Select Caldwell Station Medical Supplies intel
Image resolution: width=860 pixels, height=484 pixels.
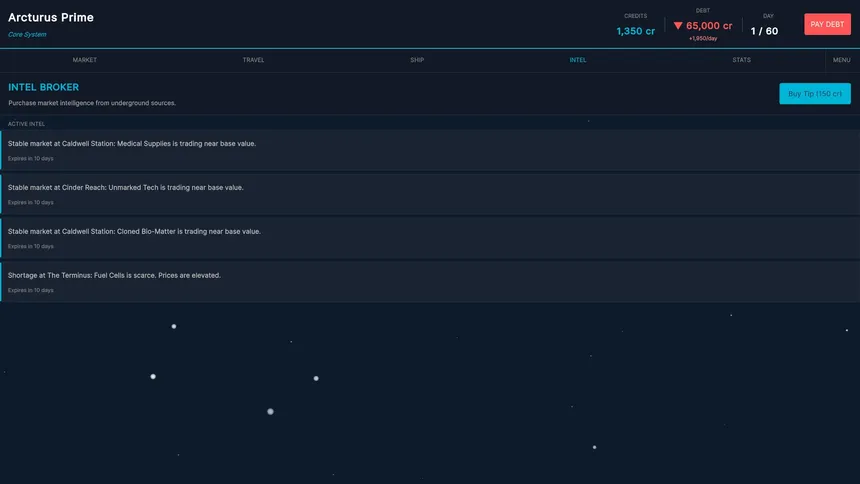coord(430,150)
